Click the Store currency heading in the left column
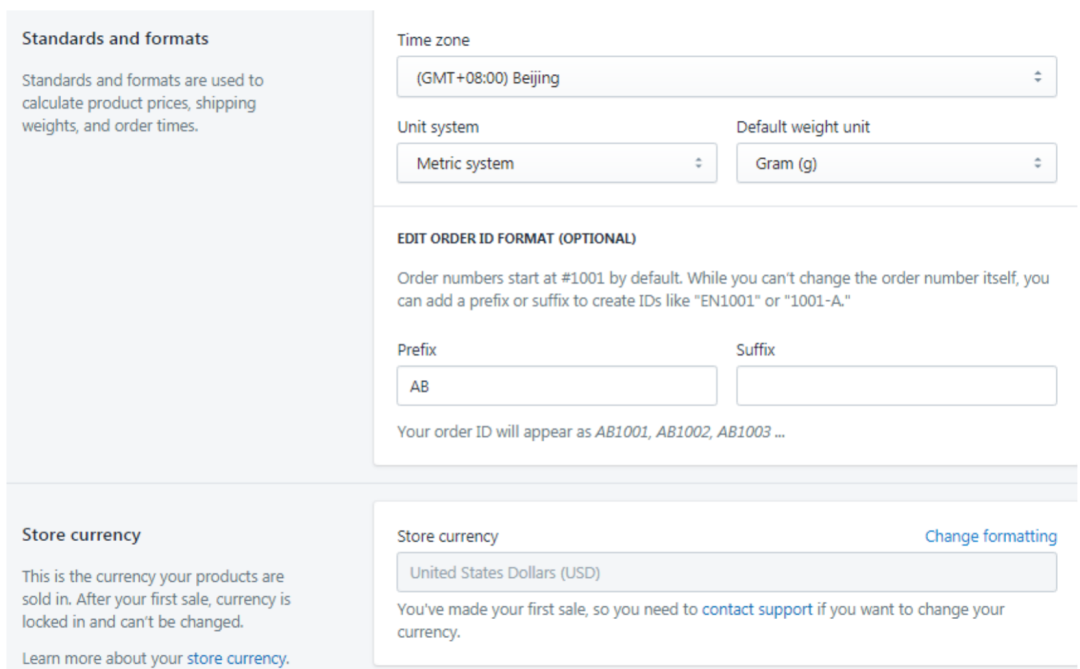The image size is (1080, 669). pos(81,535)
